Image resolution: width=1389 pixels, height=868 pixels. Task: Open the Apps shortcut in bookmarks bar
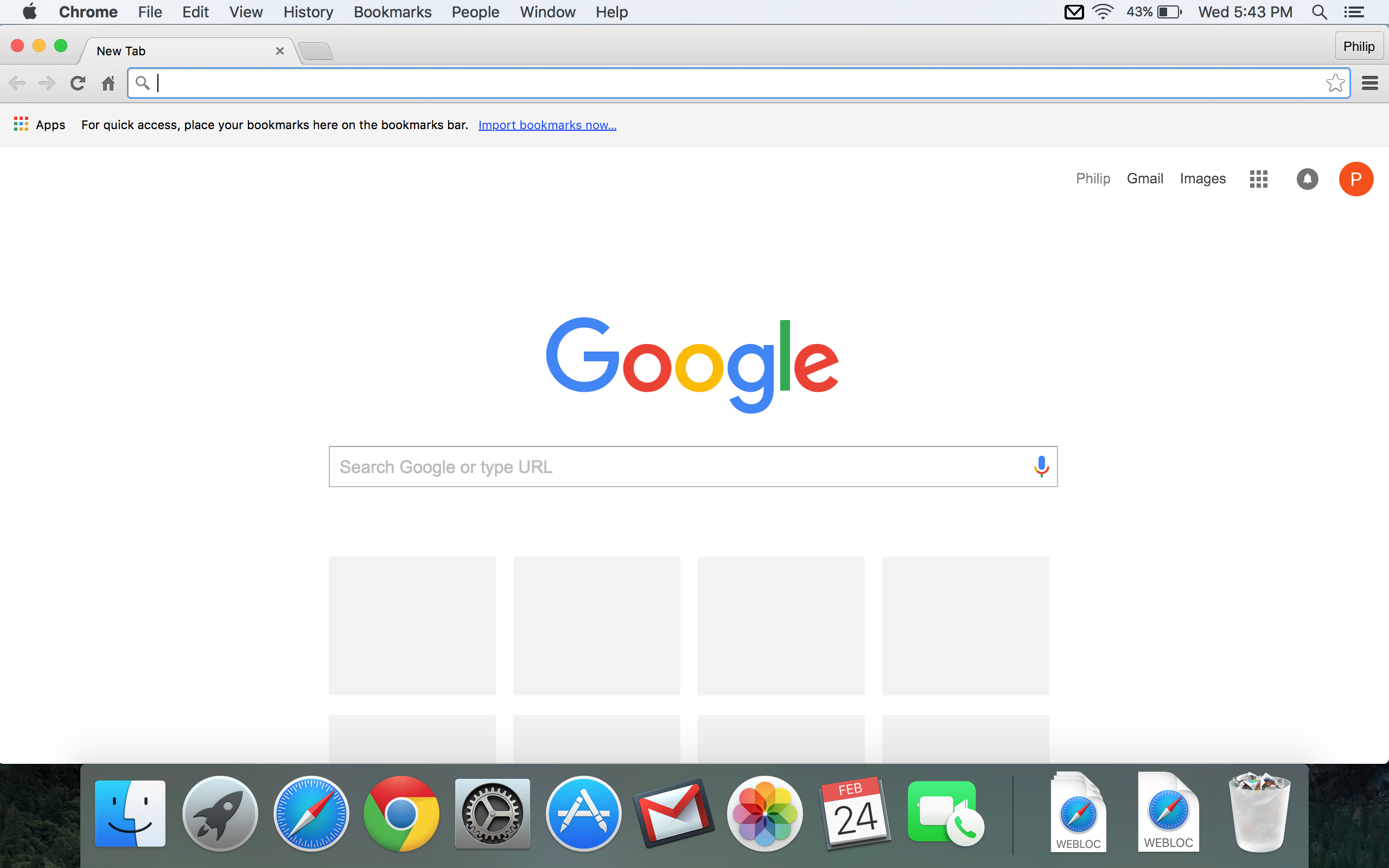(x=39, y=125)
